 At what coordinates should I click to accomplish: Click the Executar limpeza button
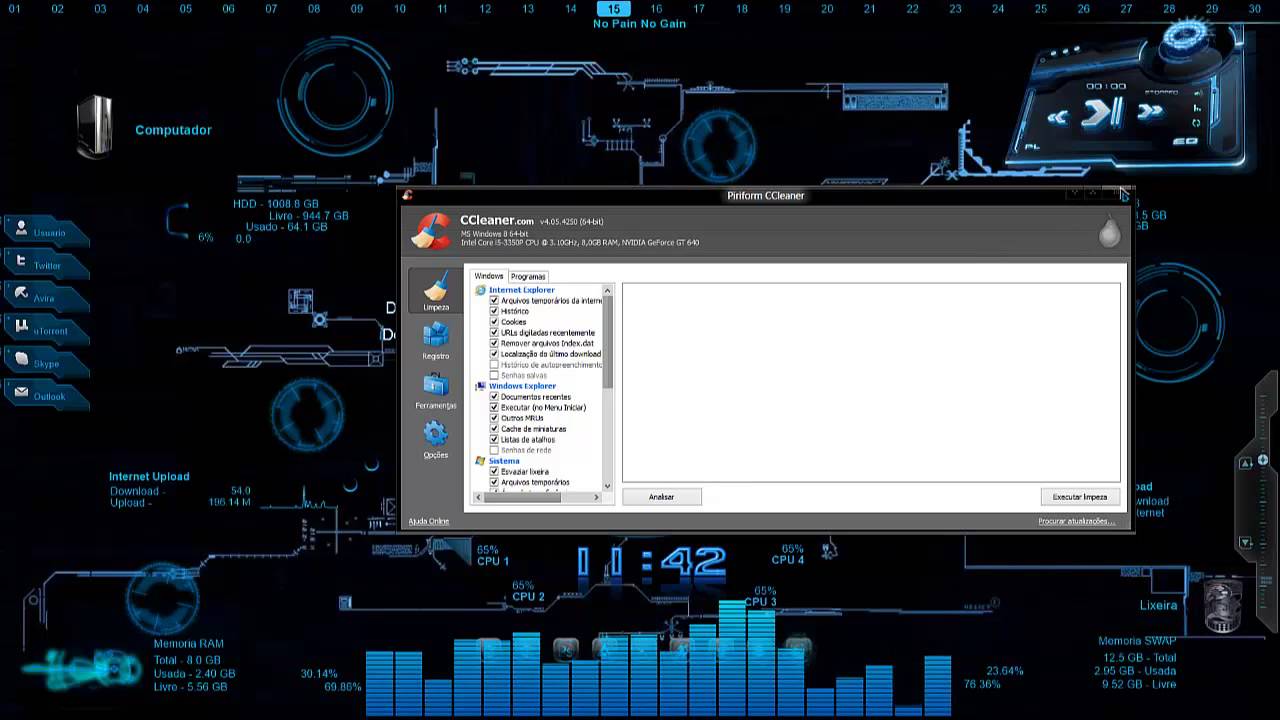[1080, 497]
